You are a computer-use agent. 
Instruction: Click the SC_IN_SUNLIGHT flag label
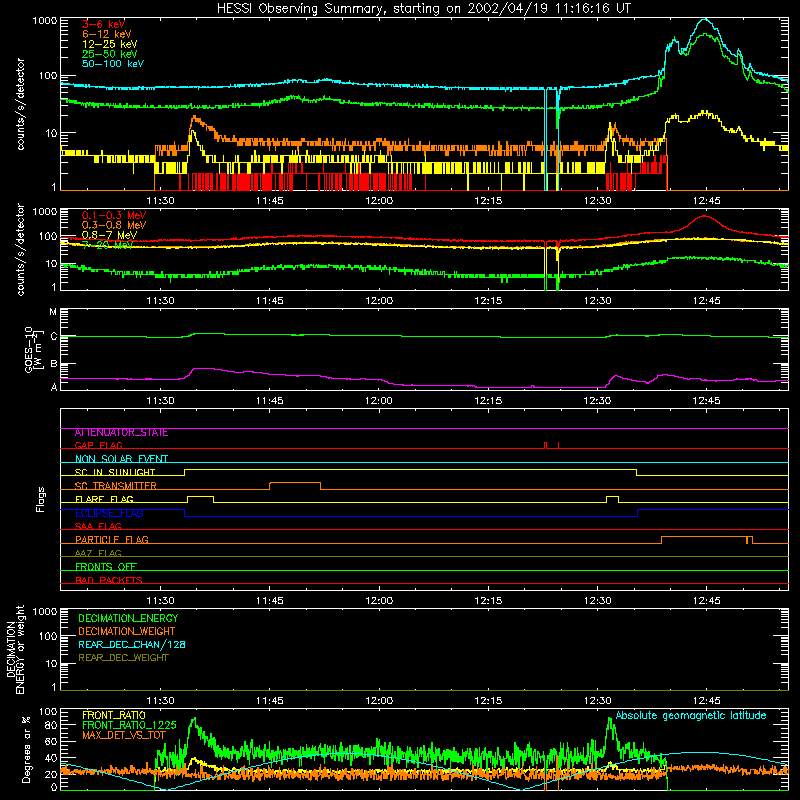(x=115, y=472)
